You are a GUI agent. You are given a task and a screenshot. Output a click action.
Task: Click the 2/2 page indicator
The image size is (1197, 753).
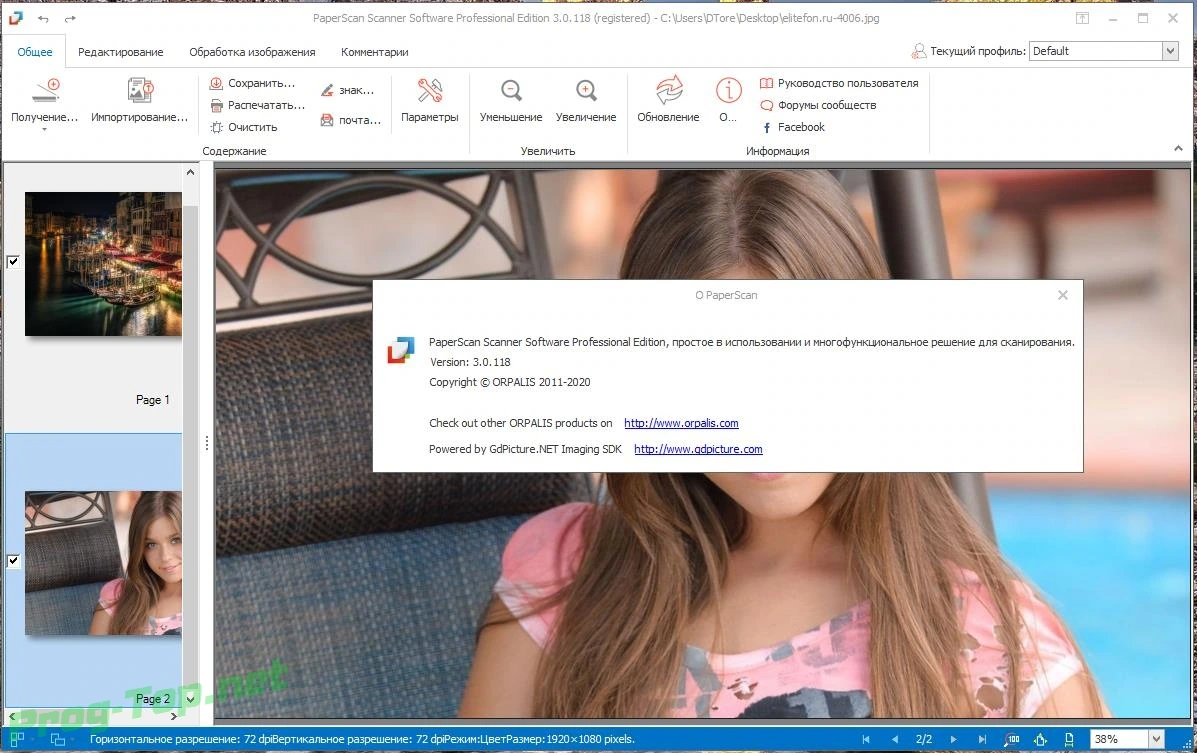click(924, 739)
